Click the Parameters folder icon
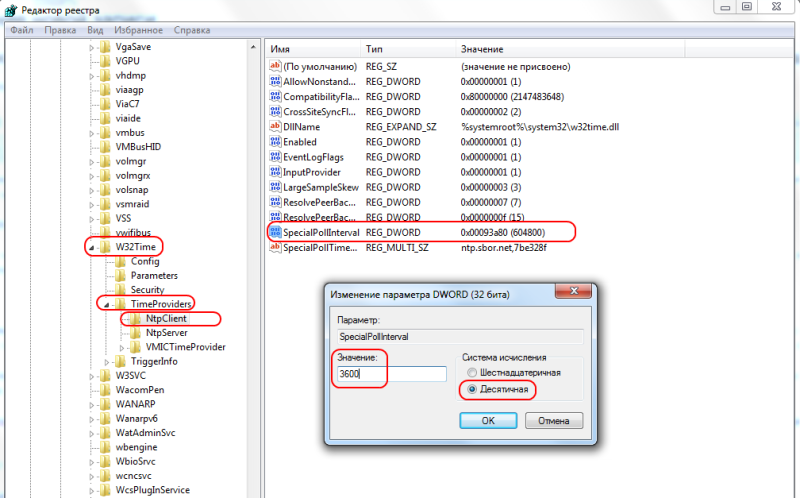 [x=120, y=276]
